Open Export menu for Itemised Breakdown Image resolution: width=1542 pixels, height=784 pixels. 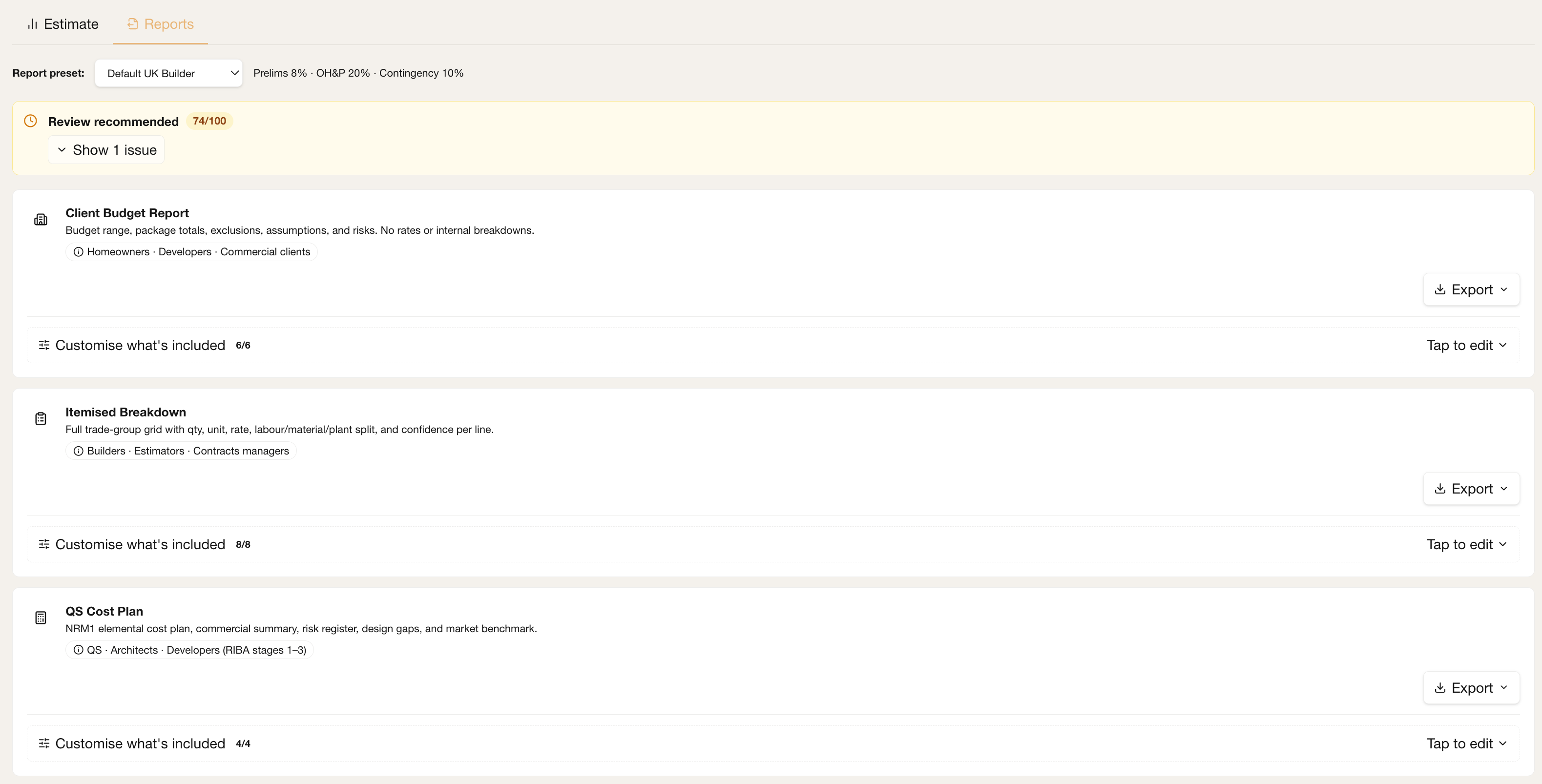[x=1471, y=489]
